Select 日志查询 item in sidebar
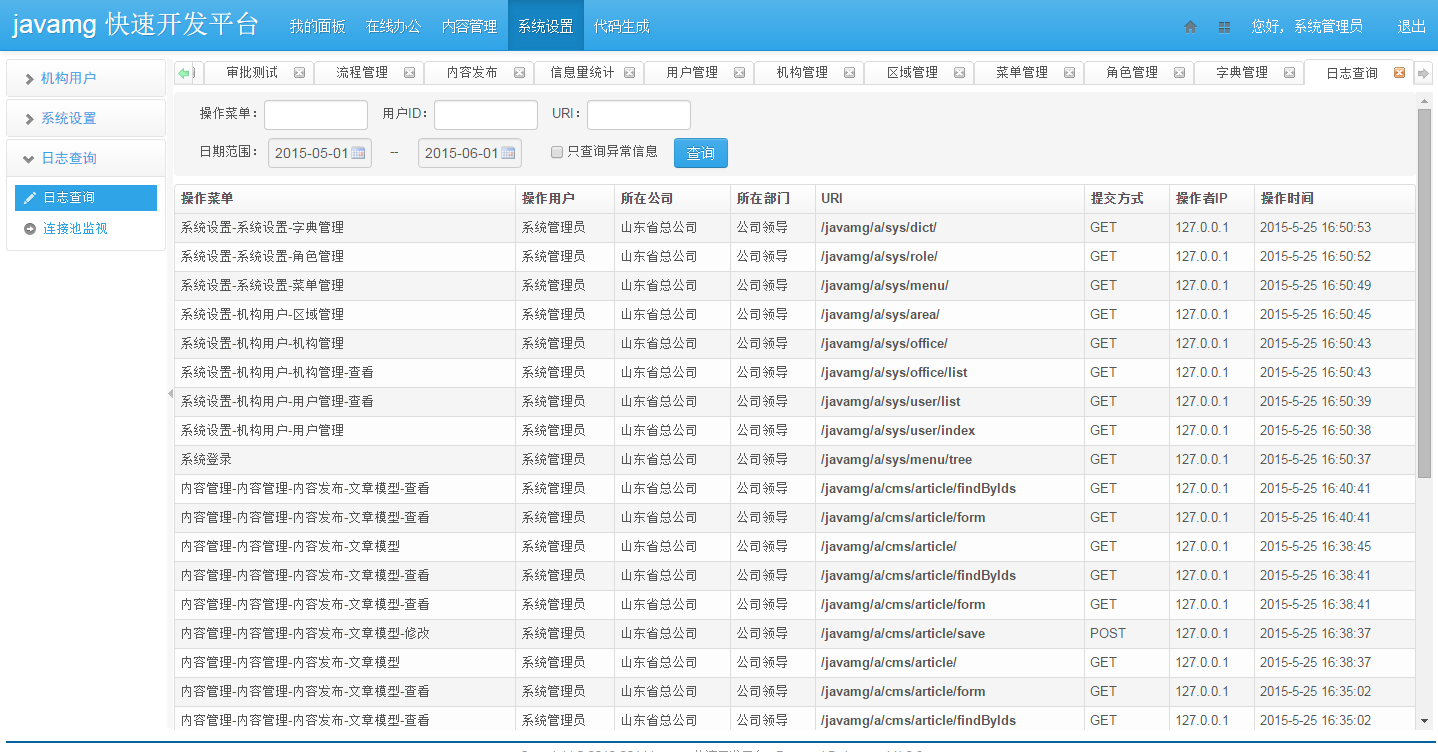This screenshot has width=1438, height=752. tap(86, 198)
